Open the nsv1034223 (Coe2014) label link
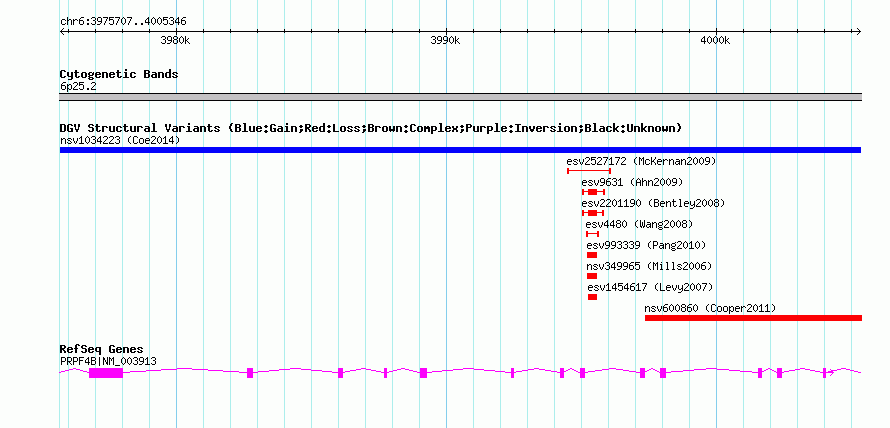Screen dimensions: 890x428 [120, 140]
